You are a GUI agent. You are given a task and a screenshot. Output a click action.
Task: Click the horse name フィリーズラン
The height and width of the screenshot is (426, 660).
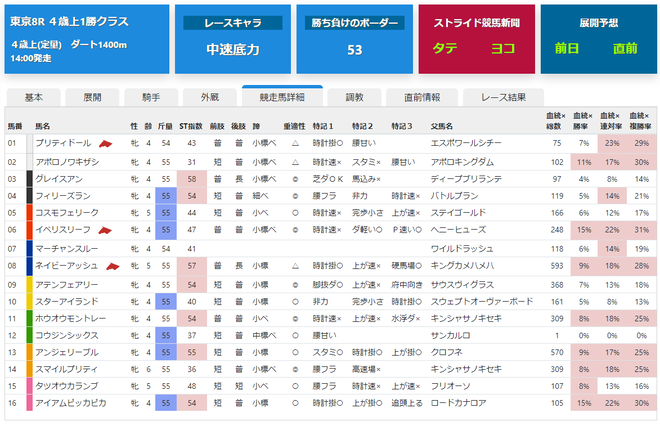(x=63, y=196)
